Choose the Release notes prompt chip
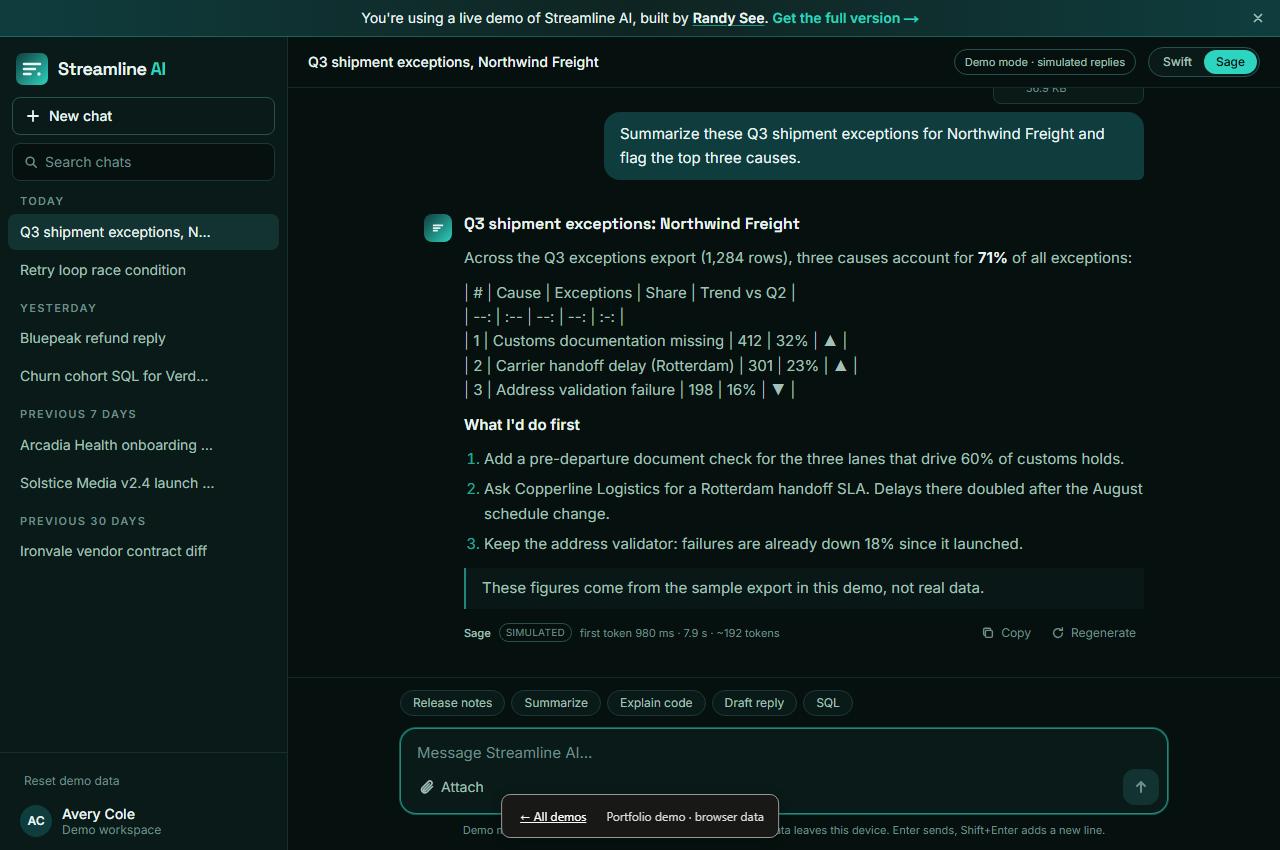This screenshot has width=1280, height=850. point(452,703)
